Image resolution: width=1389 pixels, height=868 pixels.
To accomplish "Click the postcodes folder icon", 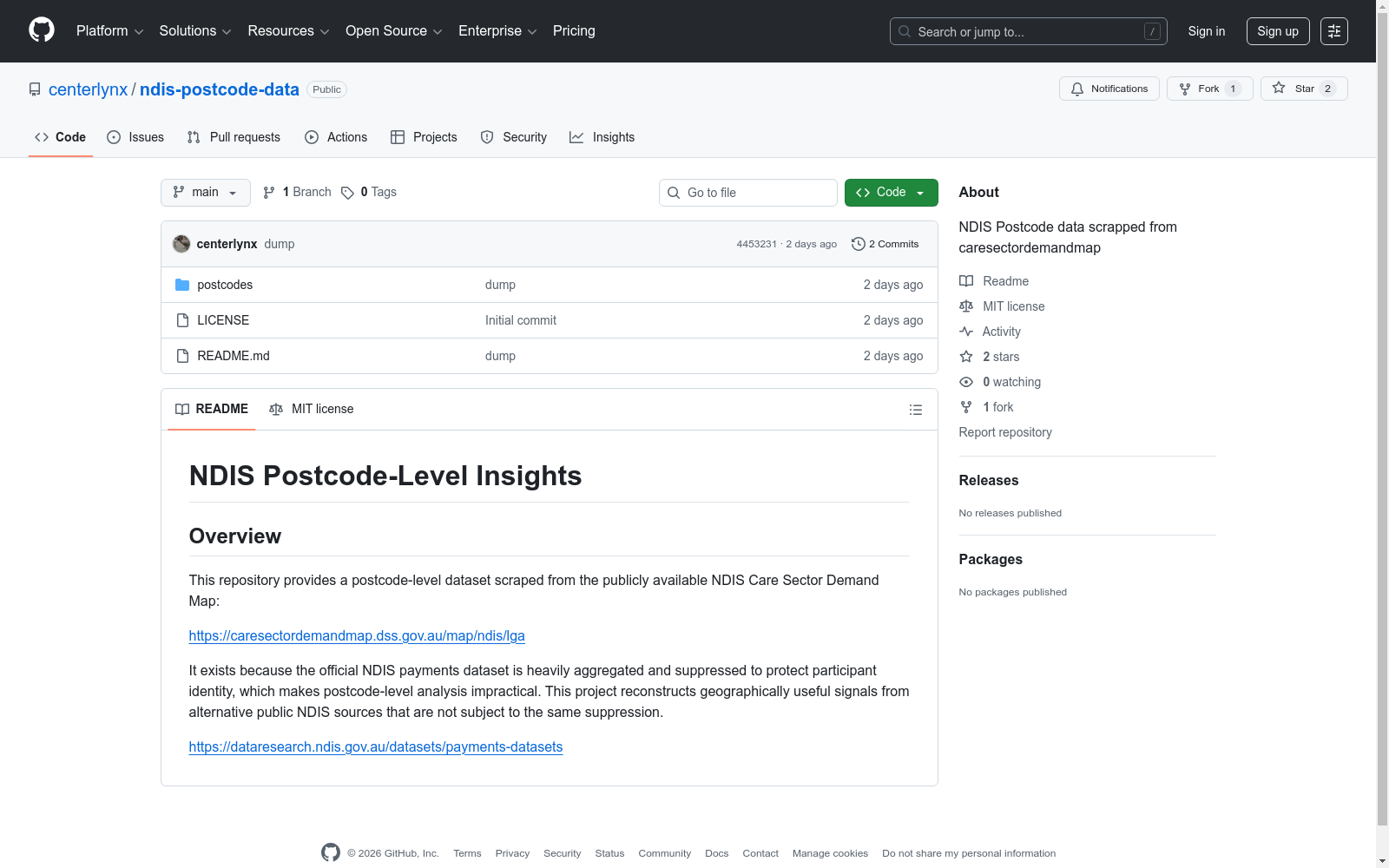I will click(182, 285).
